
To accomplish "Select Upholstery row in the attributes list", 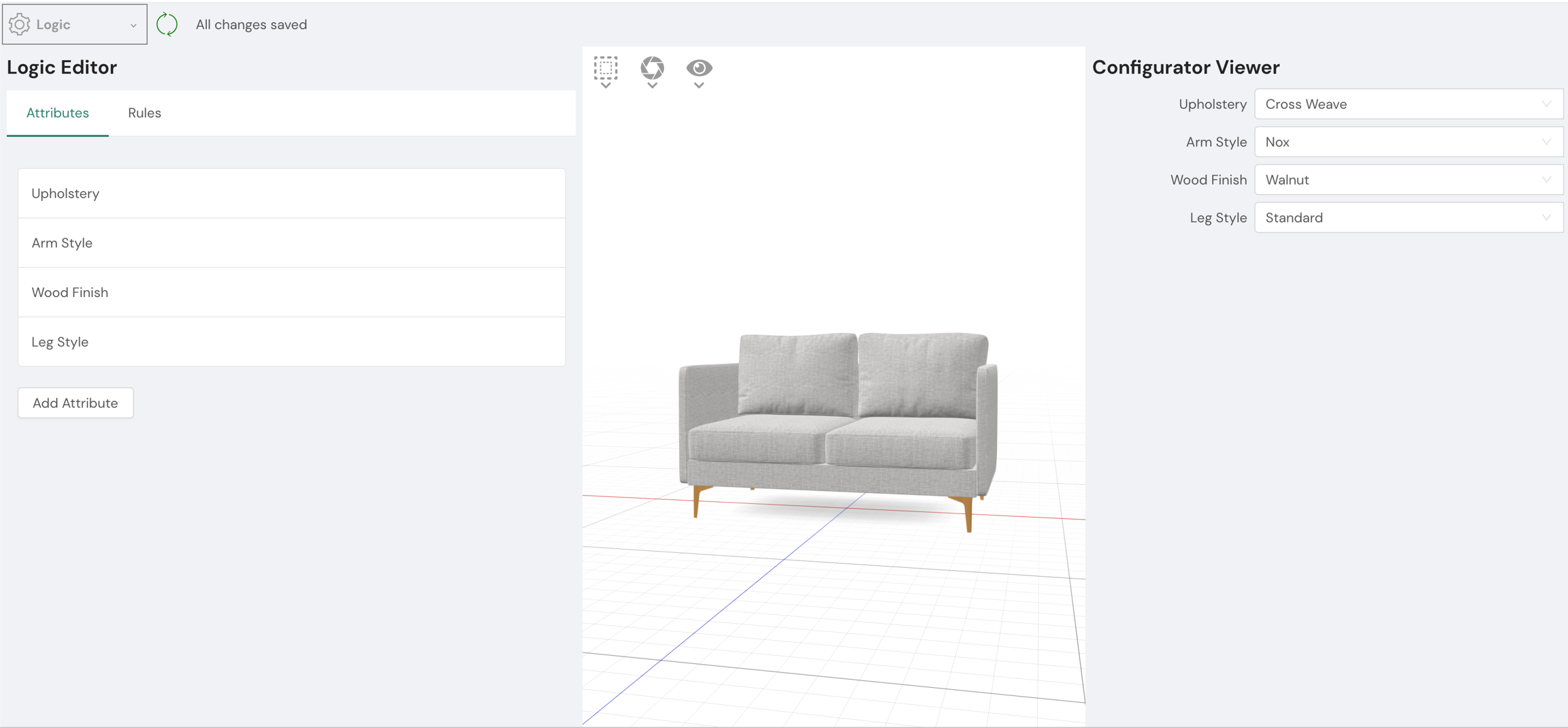I will (291, 193).
